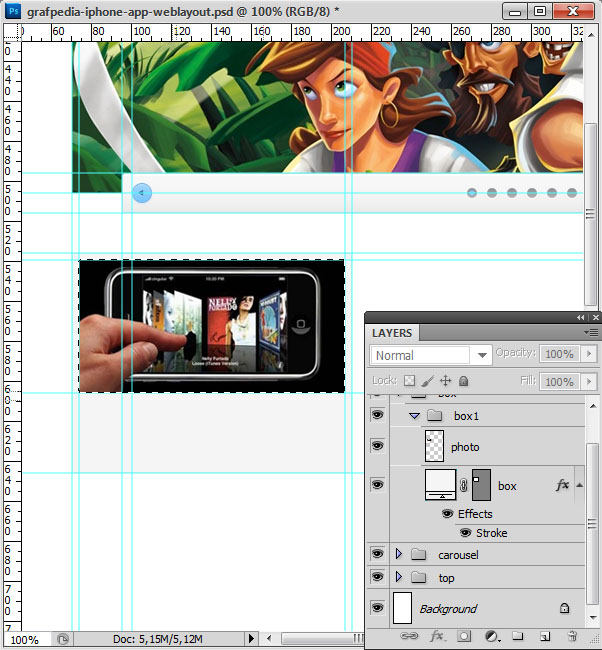The image size is (602, 650).
Task: Click the Effects label
Action: click(x=475, y=514)
